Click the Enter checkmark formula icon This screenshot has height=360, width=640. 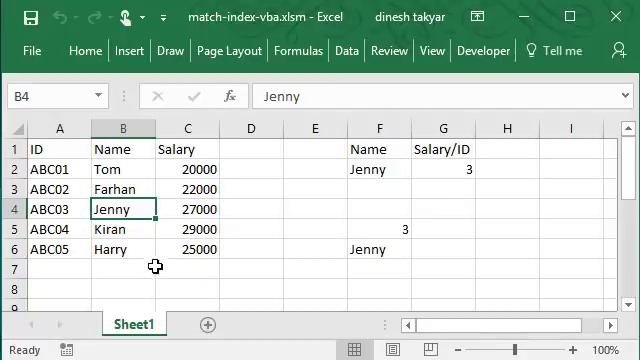(194, 96)
